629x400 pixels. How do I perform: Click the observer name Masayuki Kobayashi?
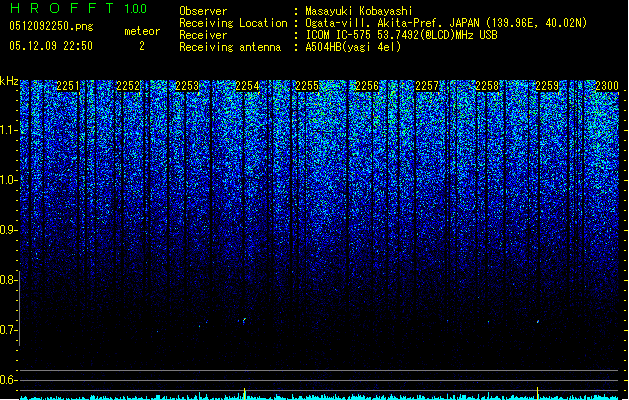pyautogui.click(x=359, y=11)
